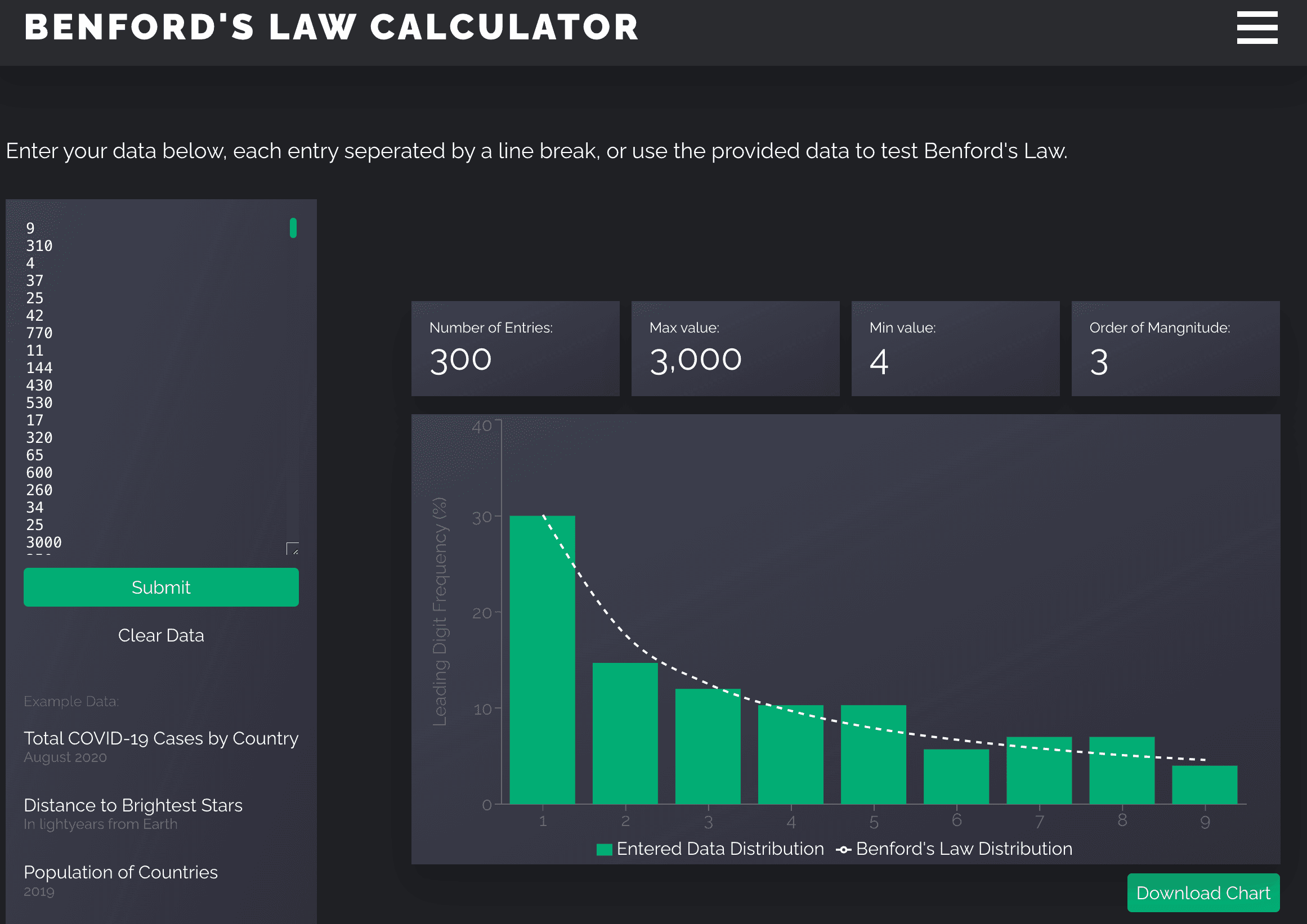Click the bar for leading digit 9
1307x924 pixels.
[1205, 785]
